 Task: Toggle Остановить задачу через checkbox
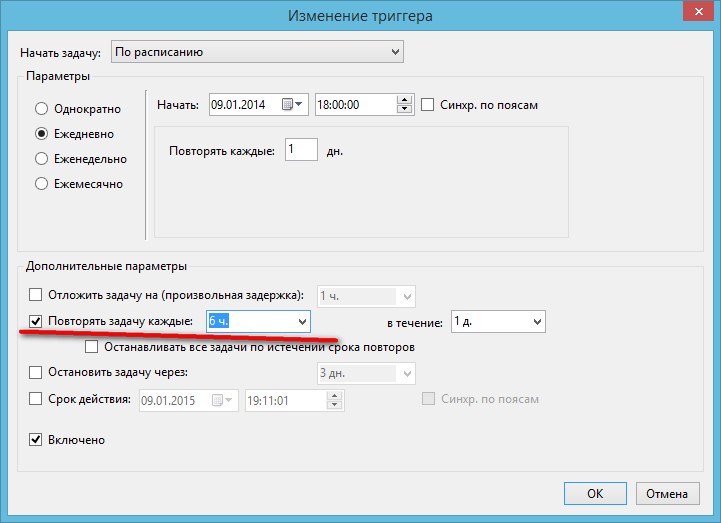(36, 373)
